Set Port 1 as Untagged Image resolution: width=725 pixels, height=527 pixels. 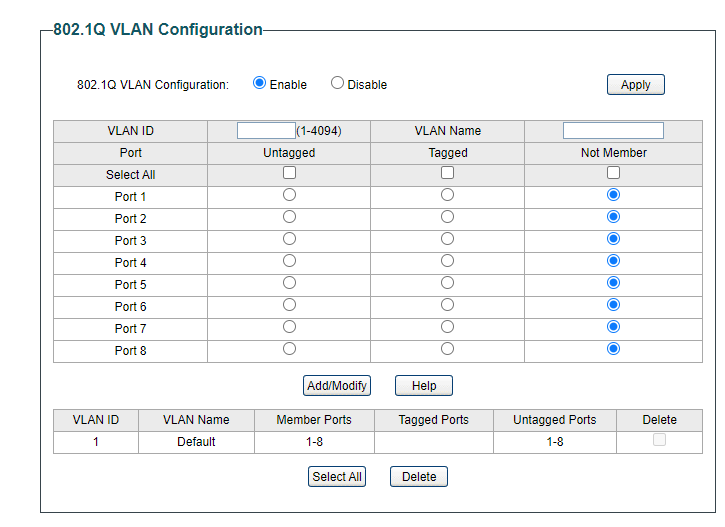tap(289, 195)
